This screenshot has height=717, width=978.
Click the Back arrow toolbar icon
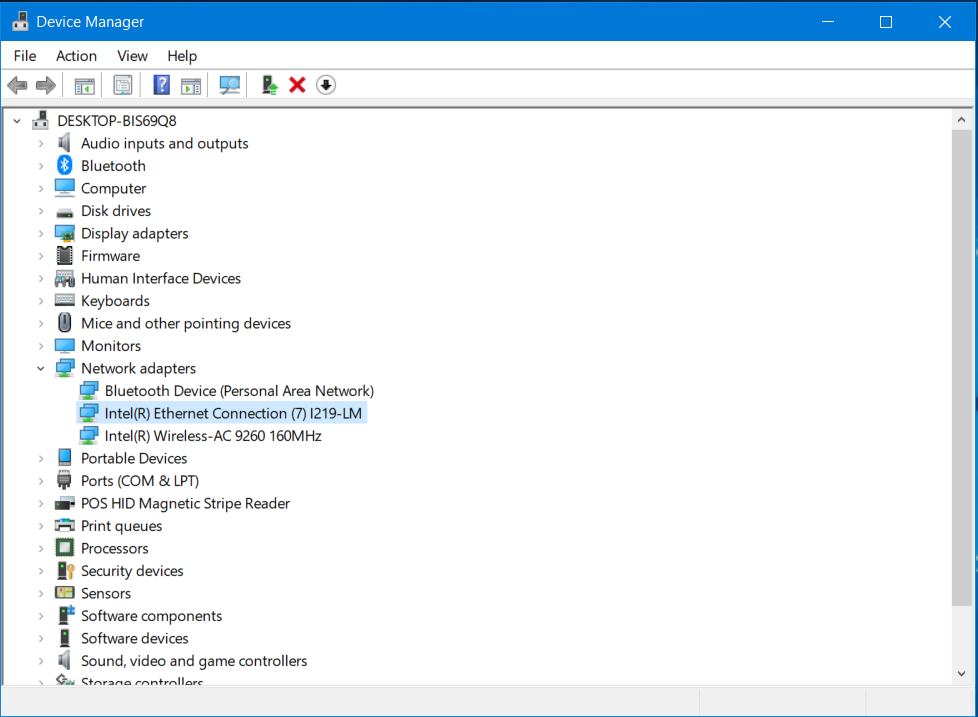[17, 85]
